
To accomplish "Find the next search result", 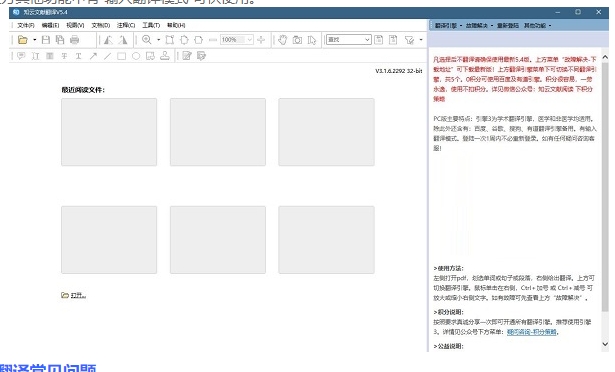I will 393,40.
